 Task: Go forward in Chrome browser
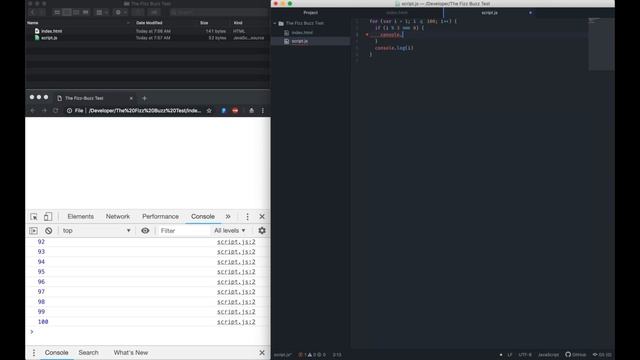tap(44, 111)
